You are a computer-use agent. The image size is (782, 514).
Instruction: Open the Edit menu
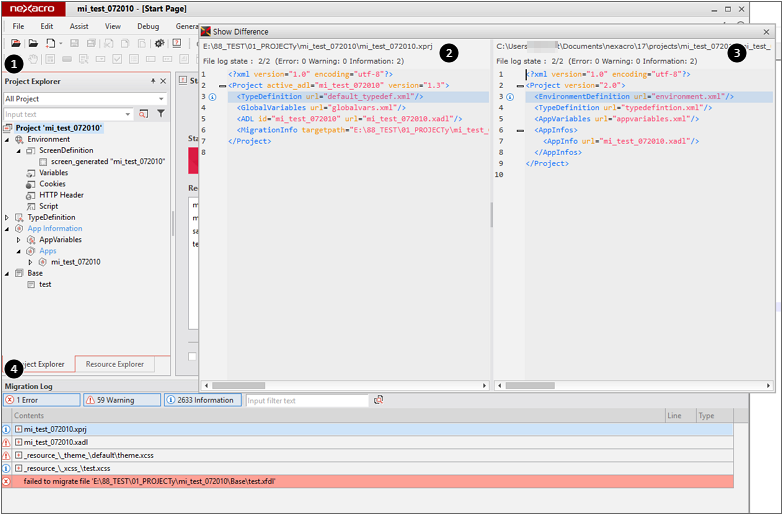coord(47,26)
